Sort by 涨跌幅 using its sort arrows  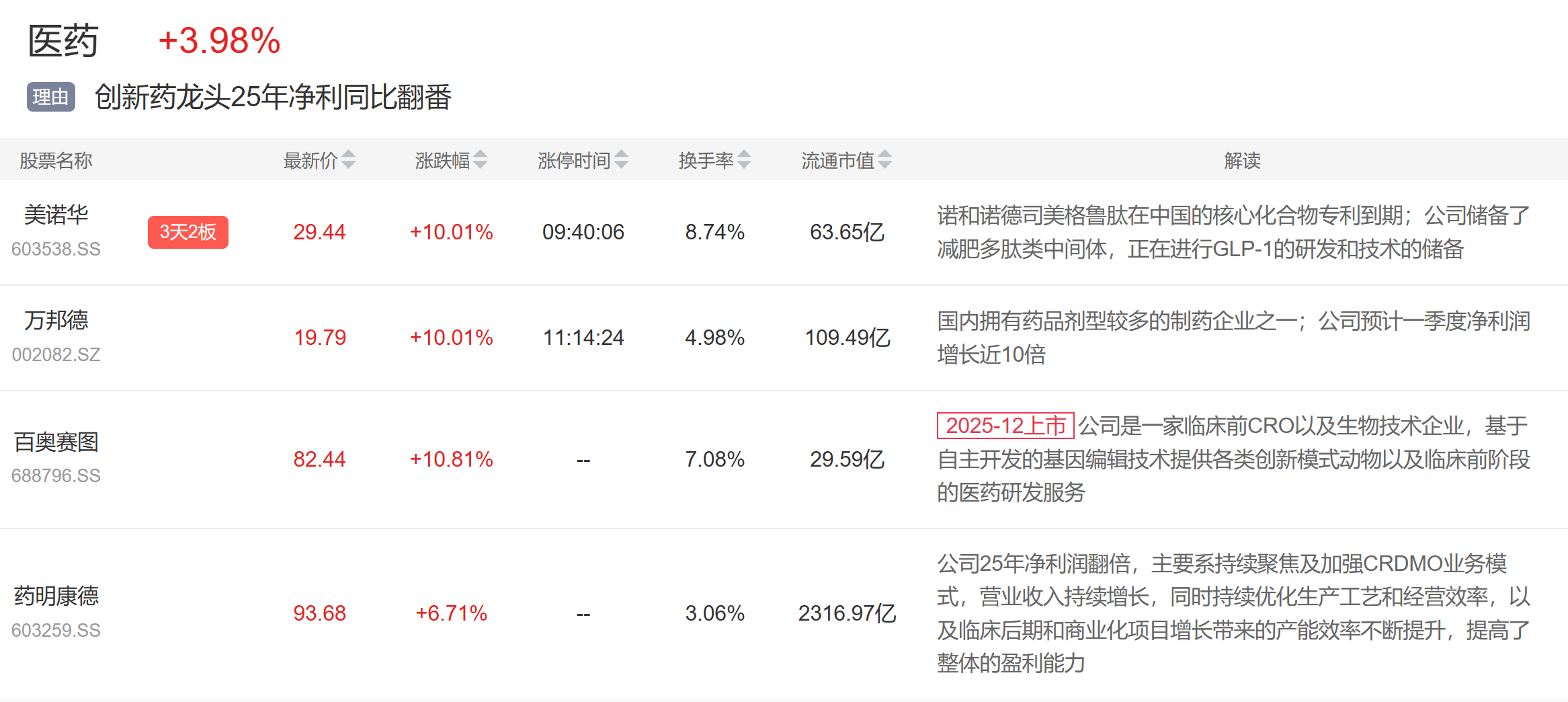480,160
